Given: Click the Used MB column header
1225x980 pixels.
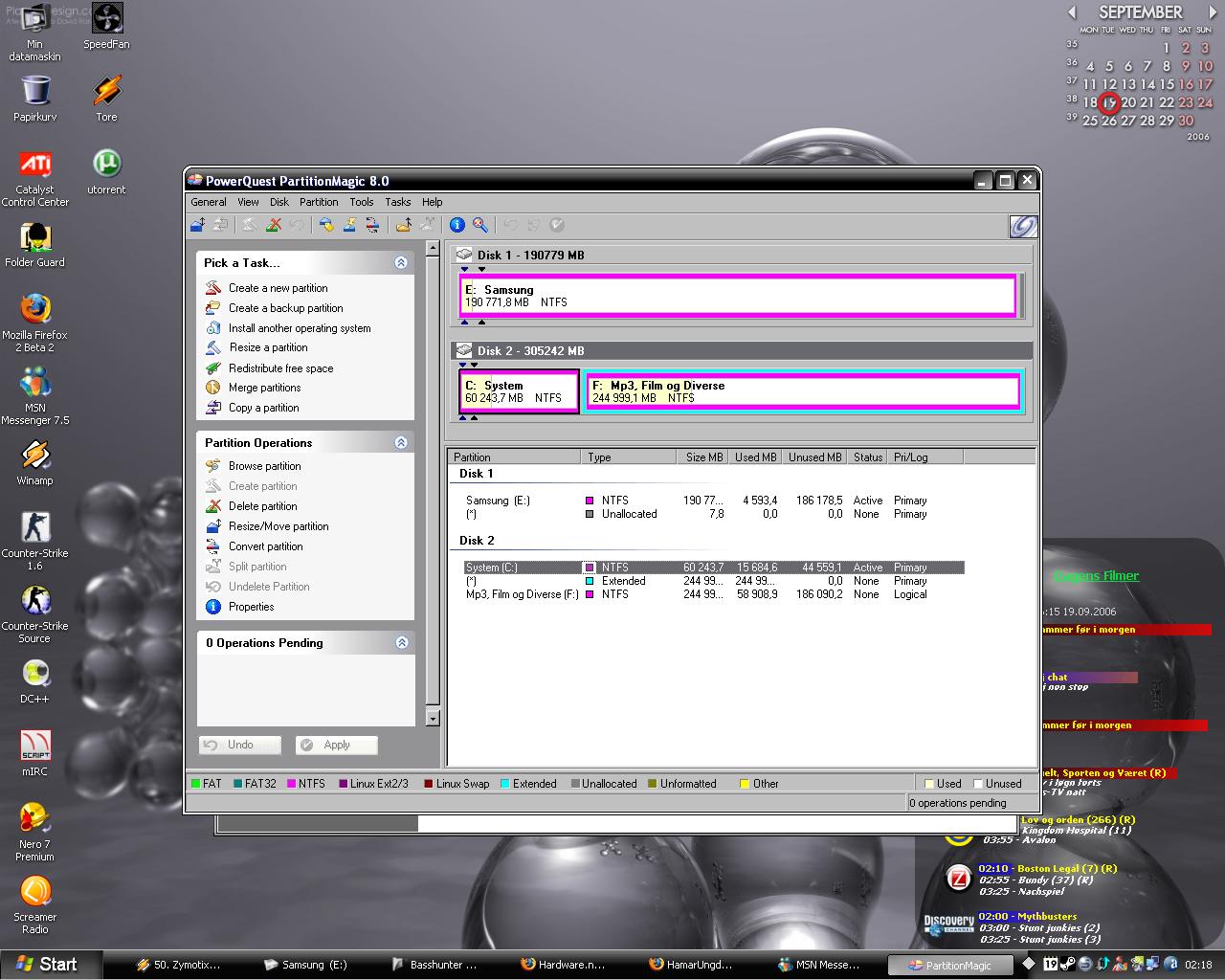Looking at the screenshot, I should 754,457.
